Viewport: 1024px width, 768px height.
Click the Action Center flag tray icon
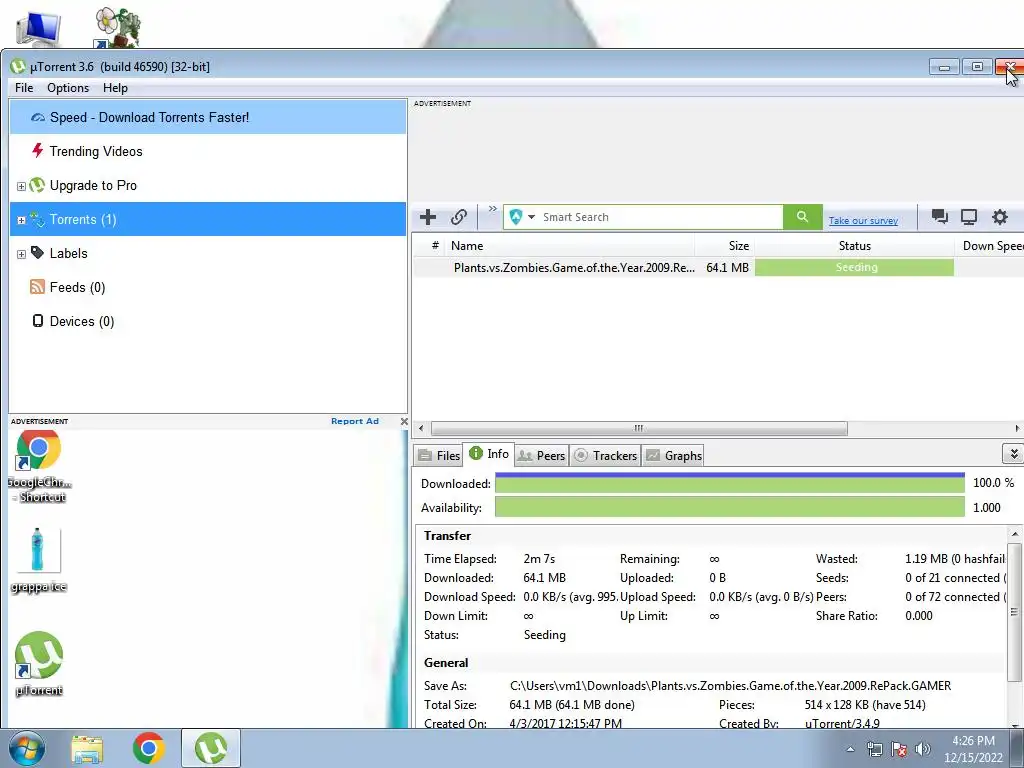click(x=899, y=749)
